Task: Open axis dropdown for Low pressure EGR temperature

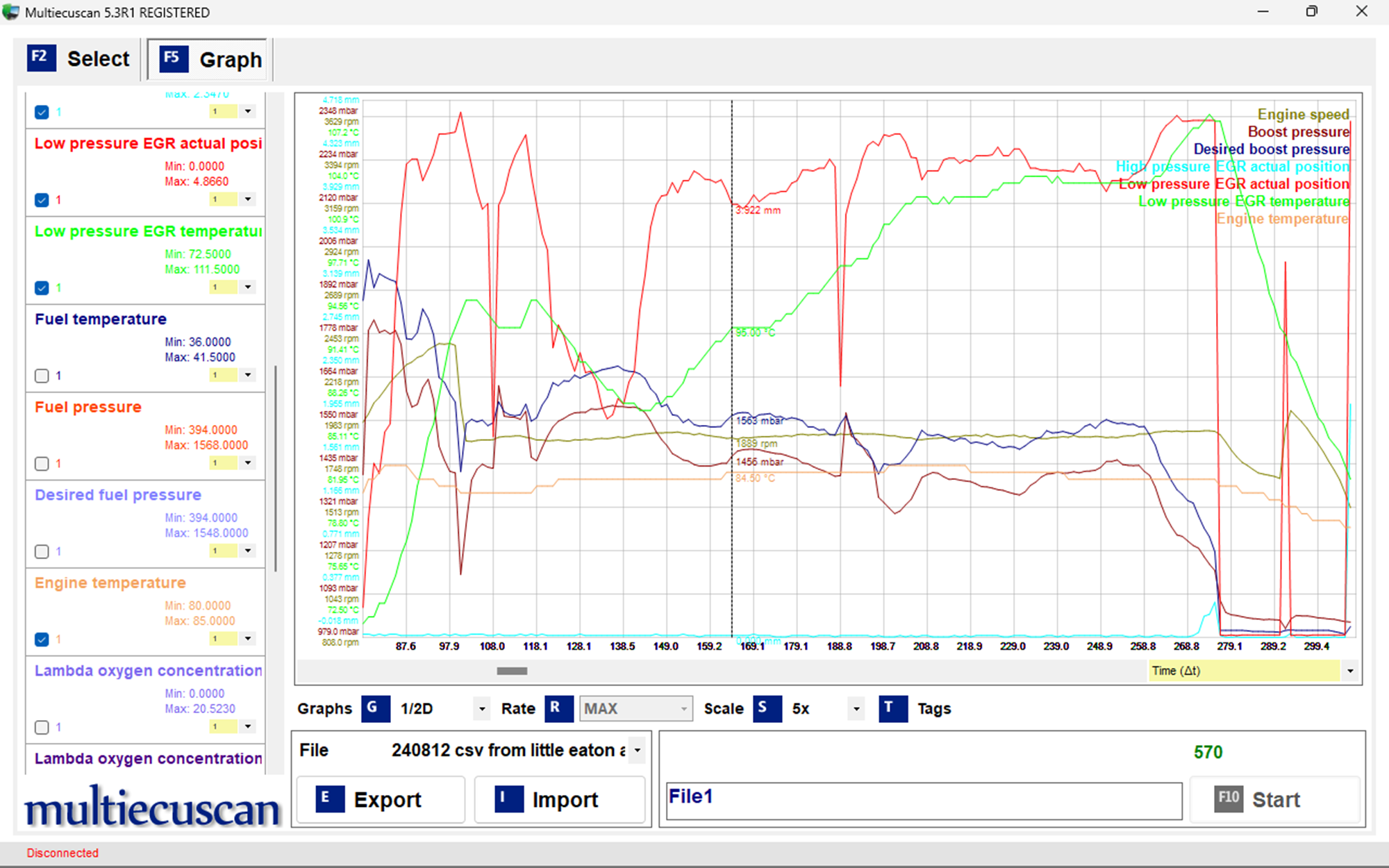Action: [x=248, y=287]
